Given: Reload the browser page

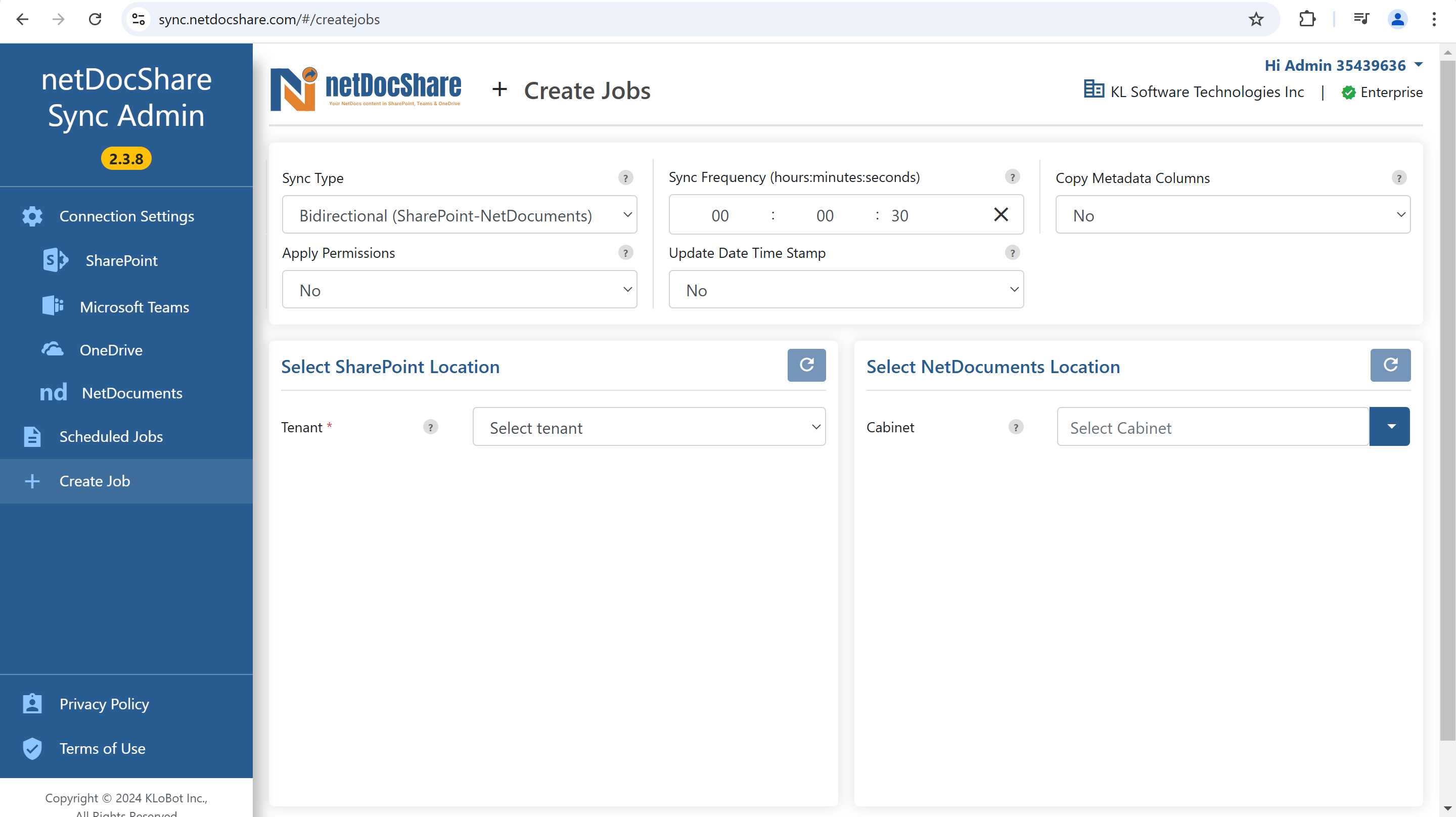Looking at the screenshot, I should pos(95,19).
